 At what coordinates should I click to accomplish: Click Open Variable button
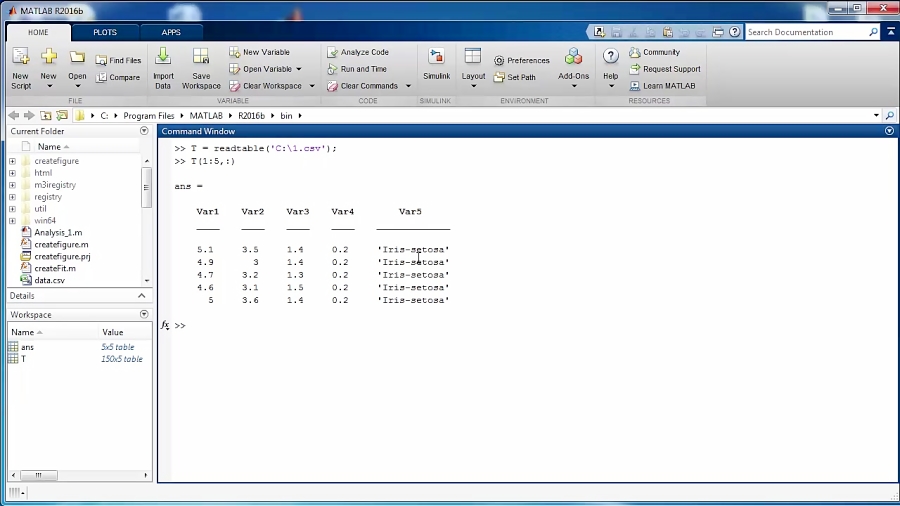(261, 69)
